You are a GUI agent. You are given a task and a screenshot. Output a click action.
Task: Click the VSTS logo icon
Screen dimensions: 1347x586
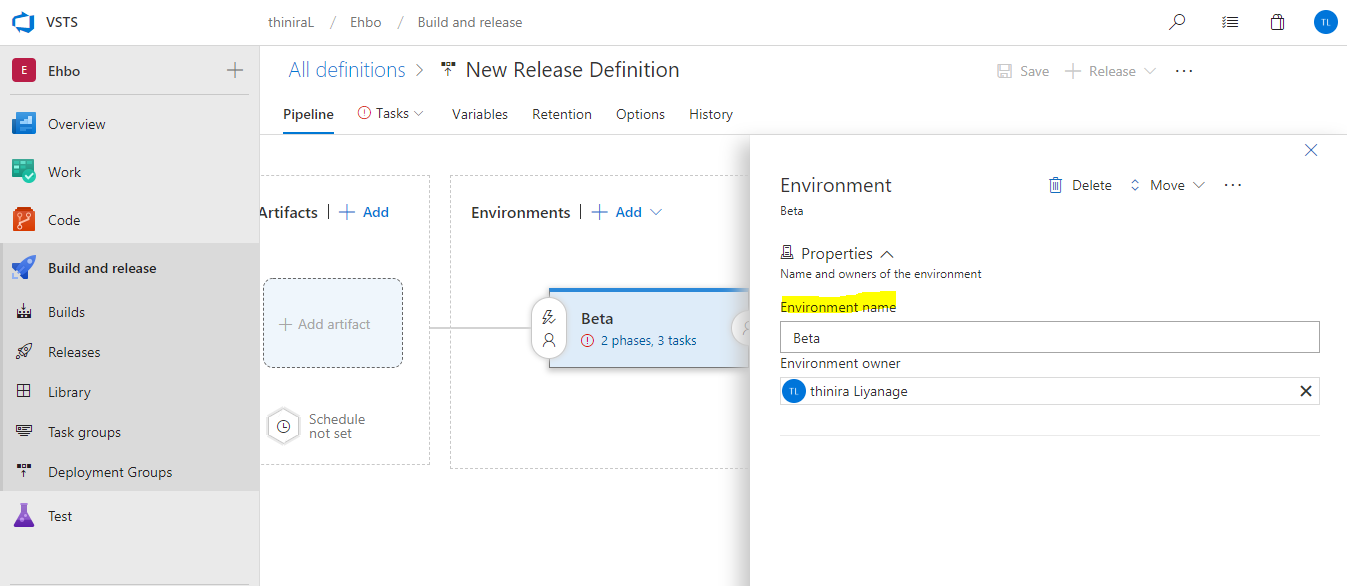[x=23, y=21]
